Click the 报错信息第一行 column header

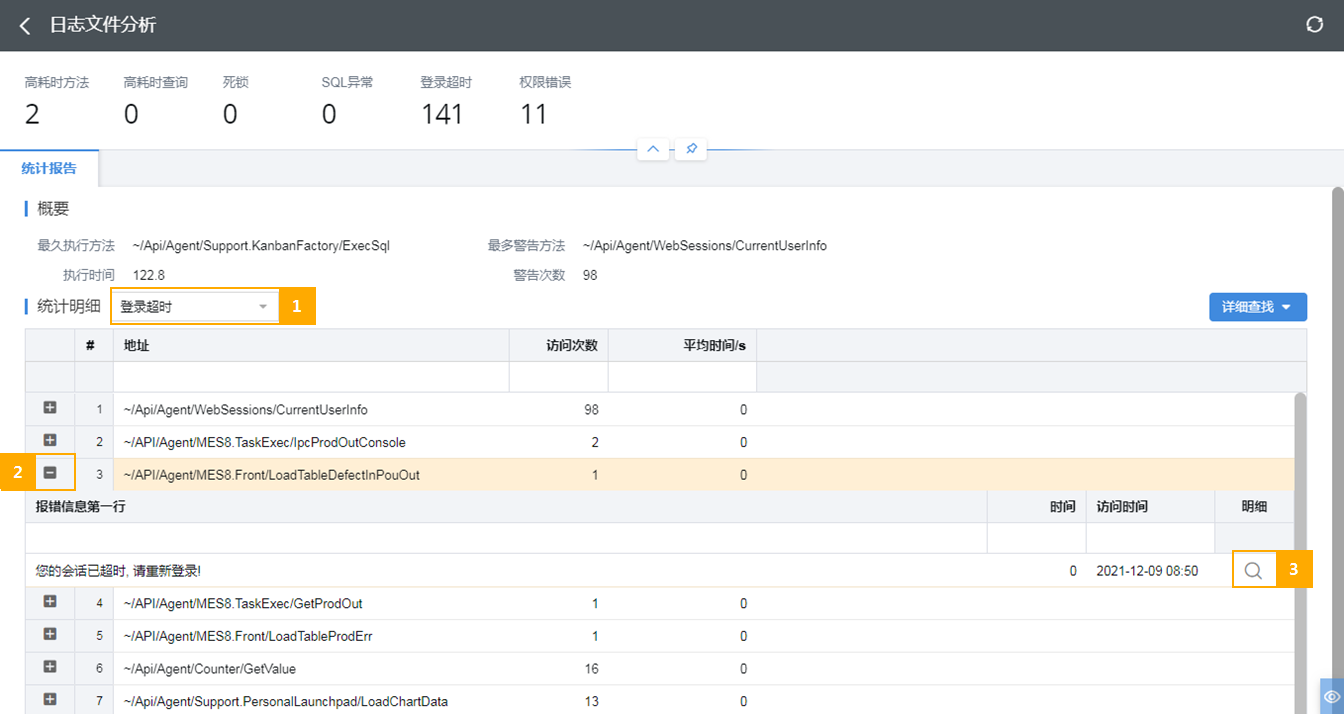(506, 507)
